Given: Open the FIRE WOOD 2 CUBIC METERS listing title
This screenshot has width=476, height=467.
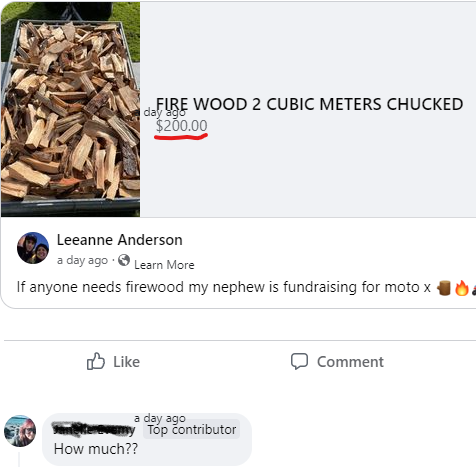Looking at the screenshot, I should tap(309, 104).
